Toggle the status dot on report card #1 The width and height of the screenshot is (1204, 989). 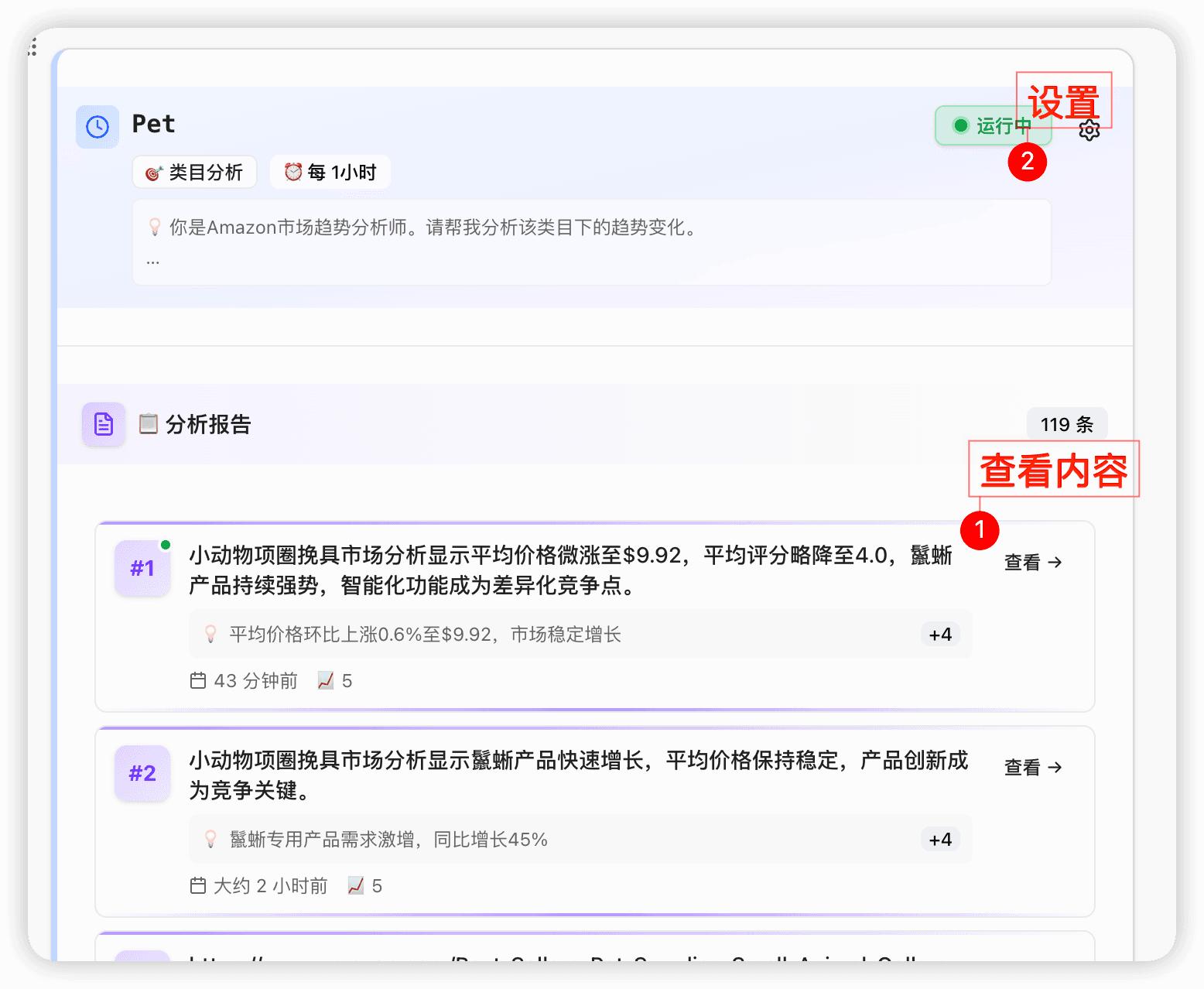[166, 544]
